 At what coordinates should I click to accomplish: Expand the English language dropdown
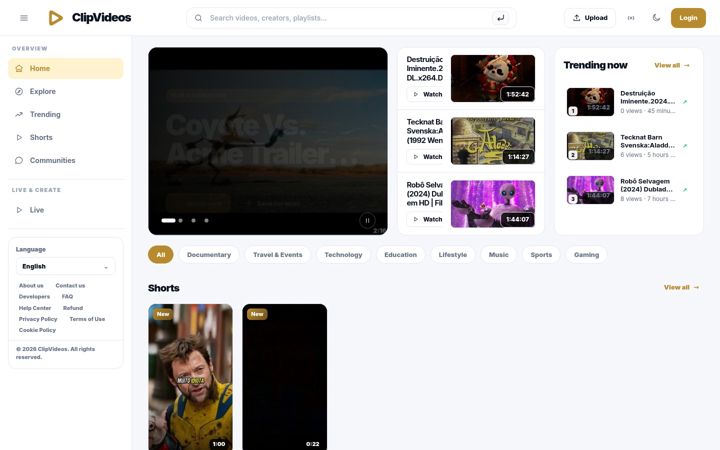pos(66,266)
